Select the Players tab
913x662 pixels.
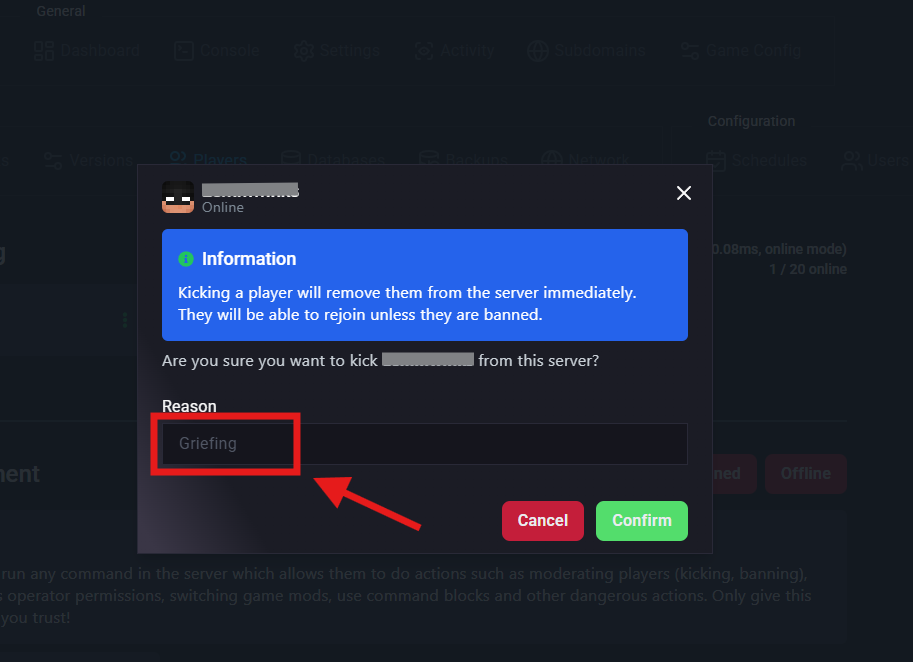click(208, 158)
